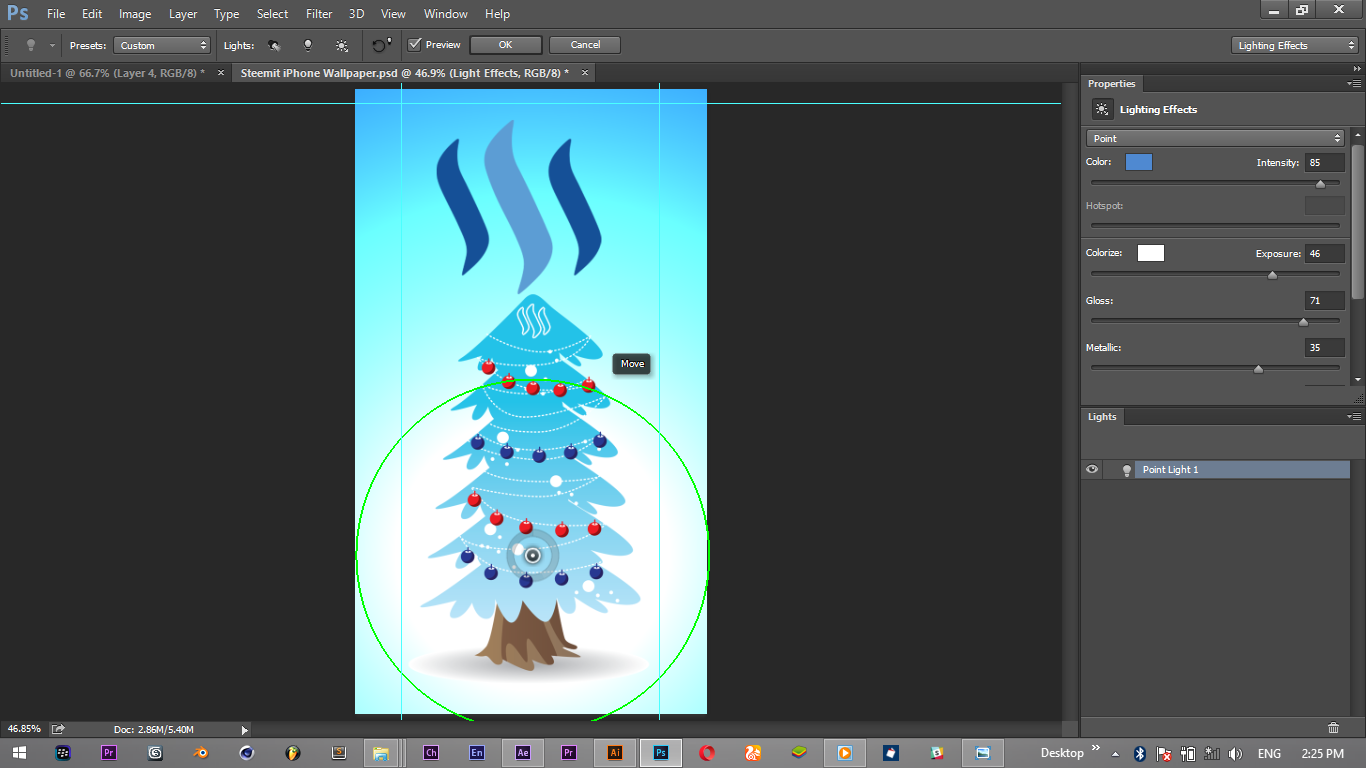Add a new Infinite Light
This screenshot has height=768, width=1366.
pos(342,45)
